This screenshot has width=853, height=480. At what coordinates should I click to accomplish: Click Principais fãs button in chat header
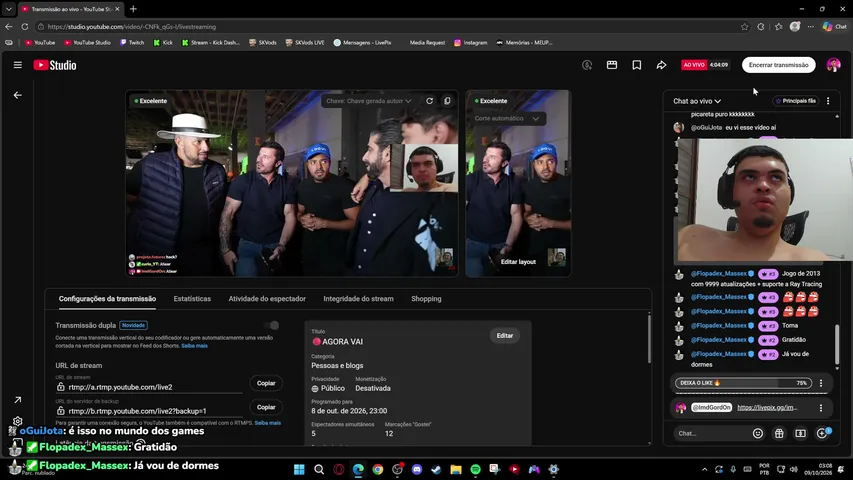(795, 101)
